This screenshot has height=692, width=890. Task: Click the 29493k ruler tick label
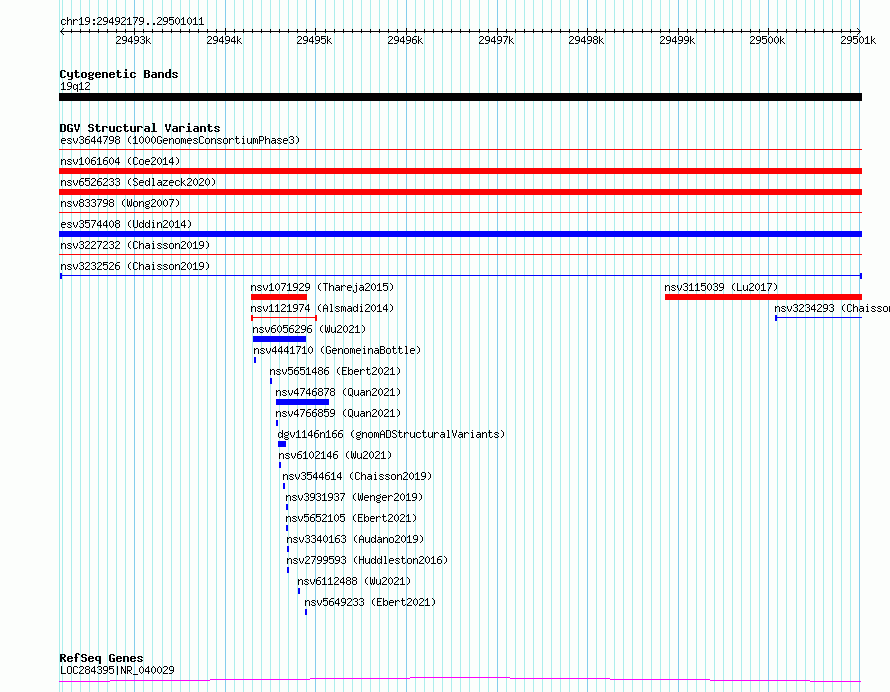[x=133, y=40]
